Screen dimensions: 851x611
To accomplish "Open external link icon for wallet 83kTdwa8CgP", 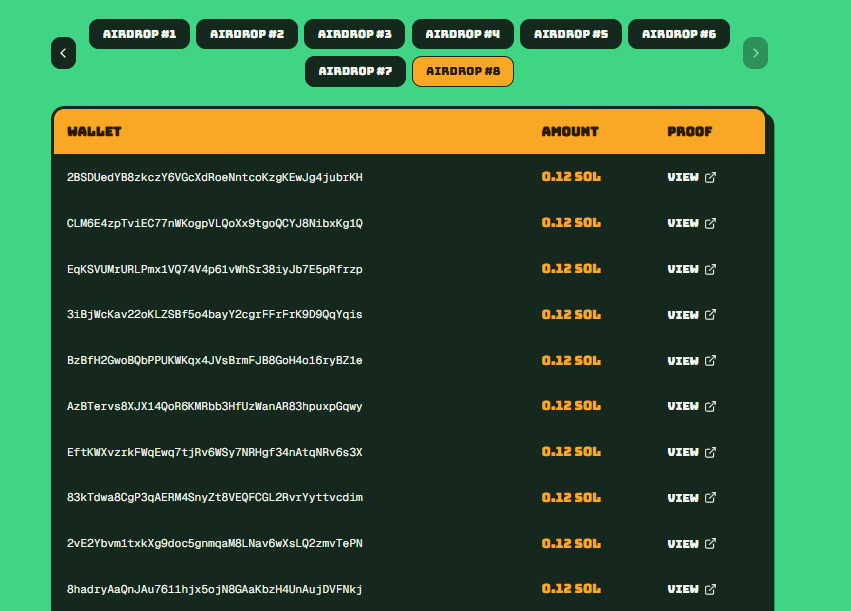I will pyautogui.click(x=710, y=498).
